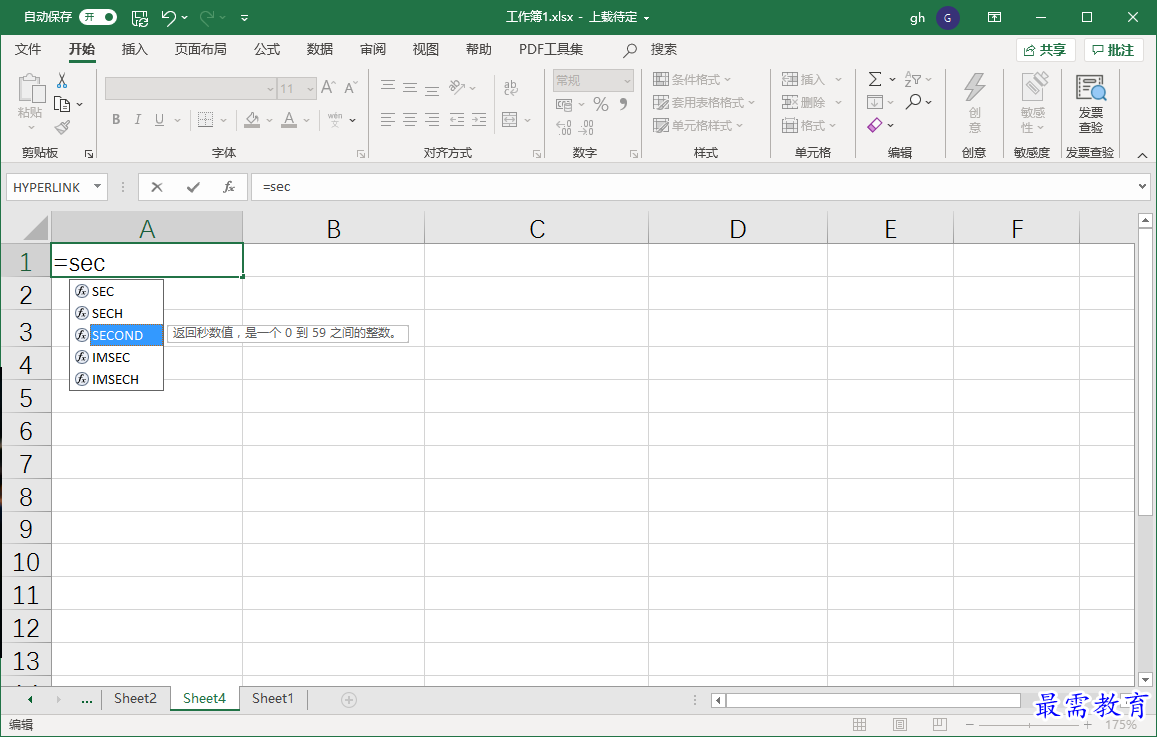Click the Align Left icon
Viewport: 1157px width, 737px height.
(x=388, y=120)
